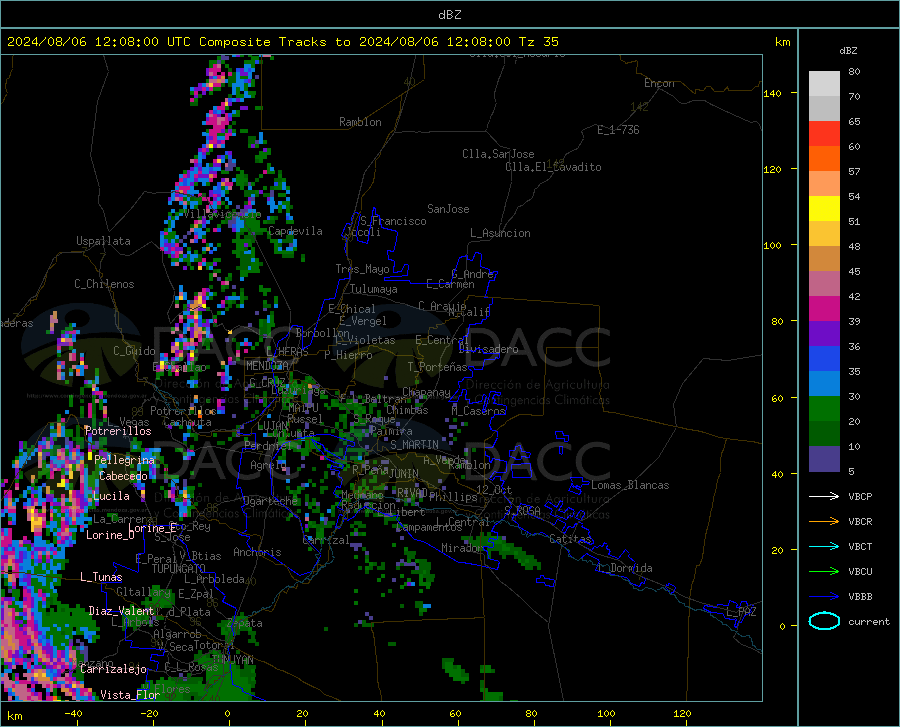
Task: Click the Carrizal label
Action: (325, 541)
